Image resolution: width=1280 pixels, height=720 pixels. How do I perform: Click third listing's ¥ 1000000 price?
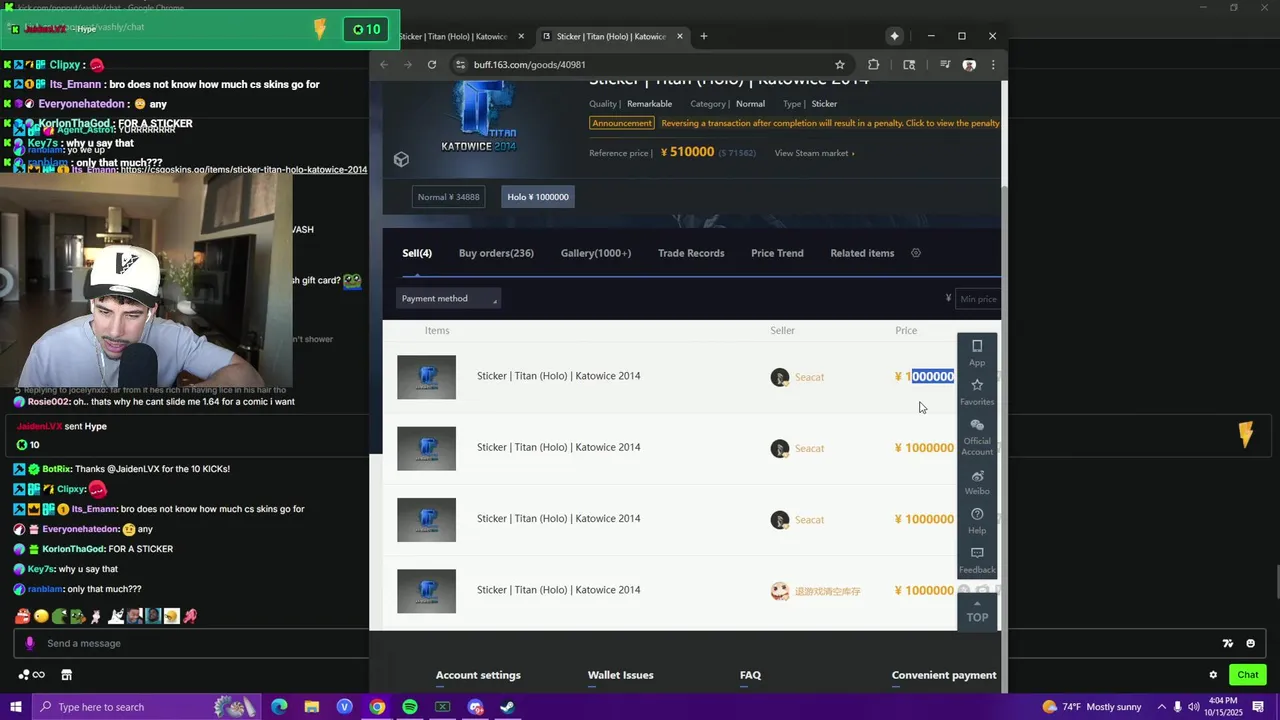coord(924,519)
